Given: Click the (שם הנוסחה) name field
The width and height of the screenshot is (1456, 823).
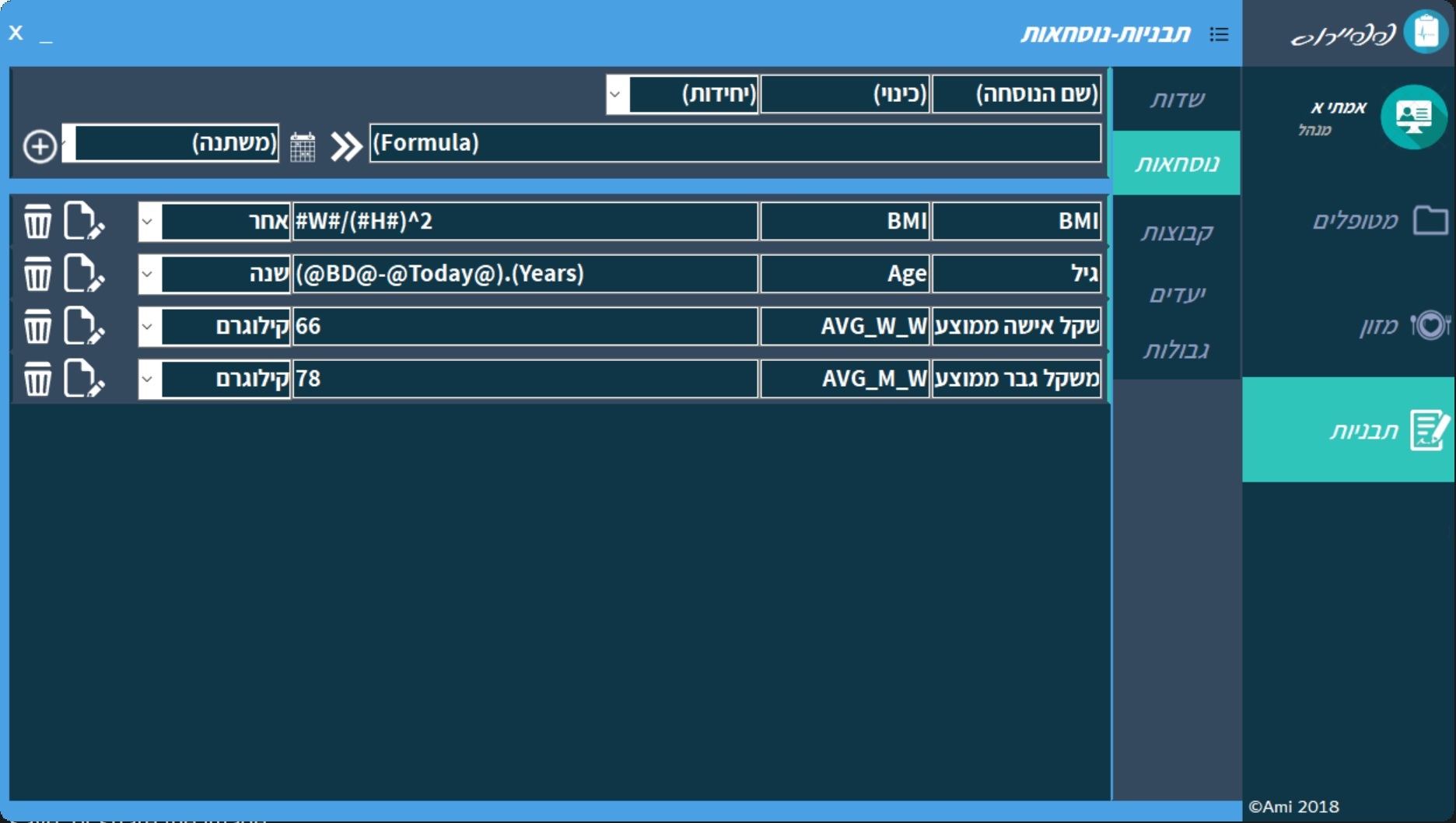Looking at the screenshot, I should tap(1017, 95).
